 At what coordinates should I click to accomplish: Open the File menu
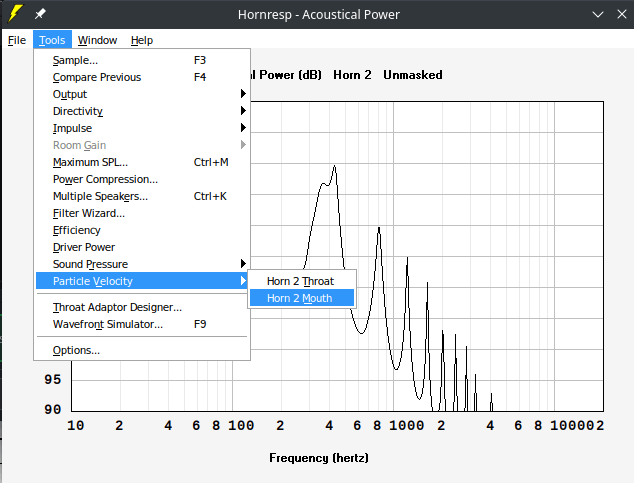[x=17, y=40]
